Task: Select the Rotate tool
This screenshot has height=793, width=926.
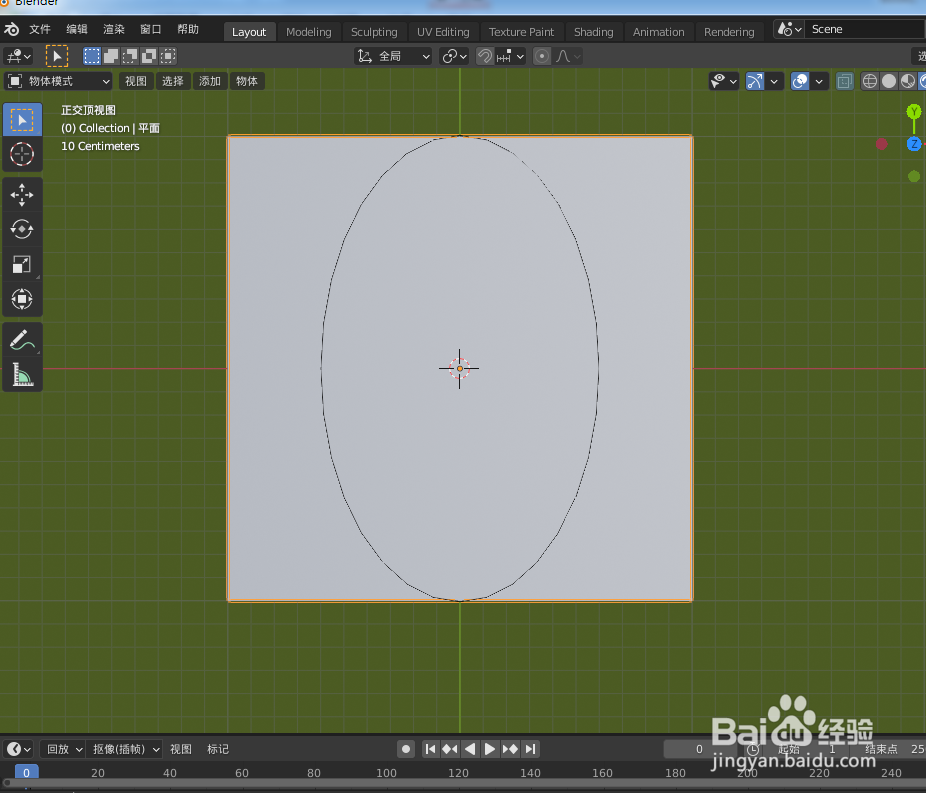Action: click(22, 229)
